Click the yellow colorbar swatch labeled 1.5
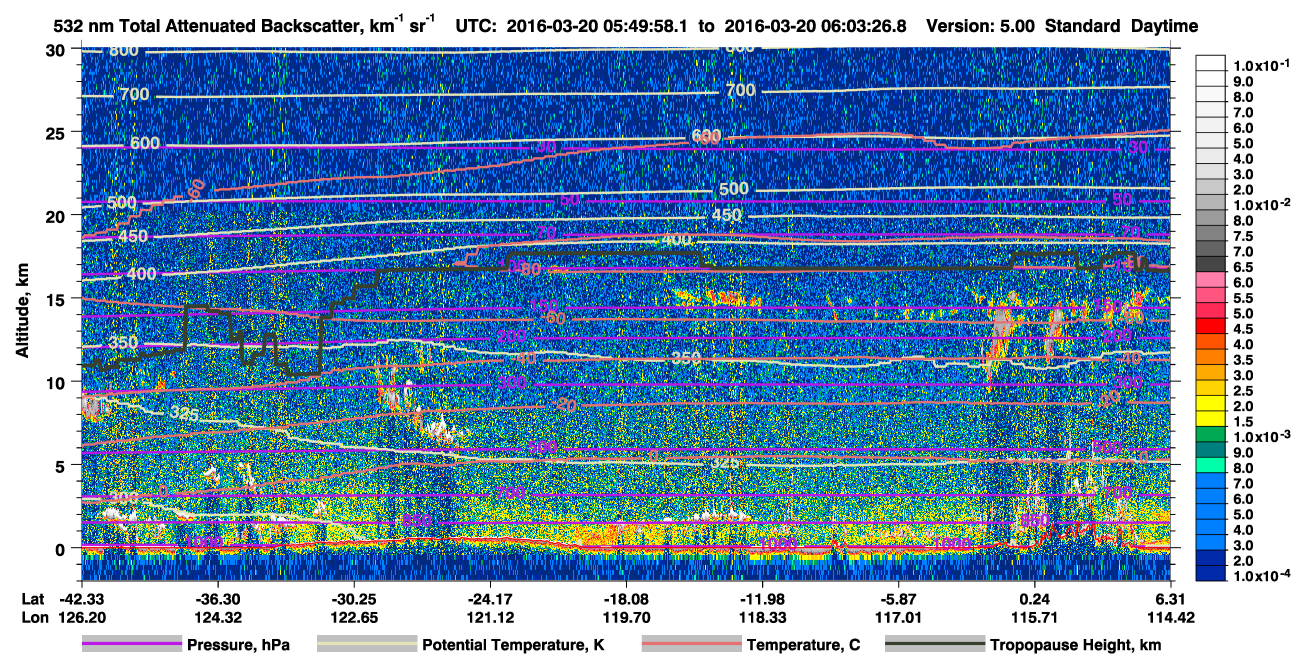1300x667 pixels. pyautogui.click(x=1212, y=420)
